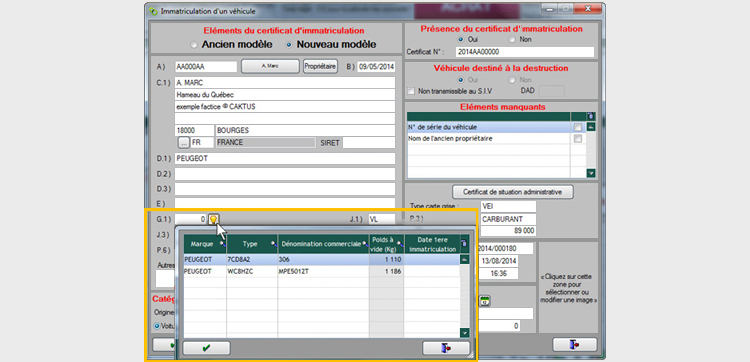Click the small green calendar icon
The width and height of the screenshot is (750, 362).
(485, 301)
